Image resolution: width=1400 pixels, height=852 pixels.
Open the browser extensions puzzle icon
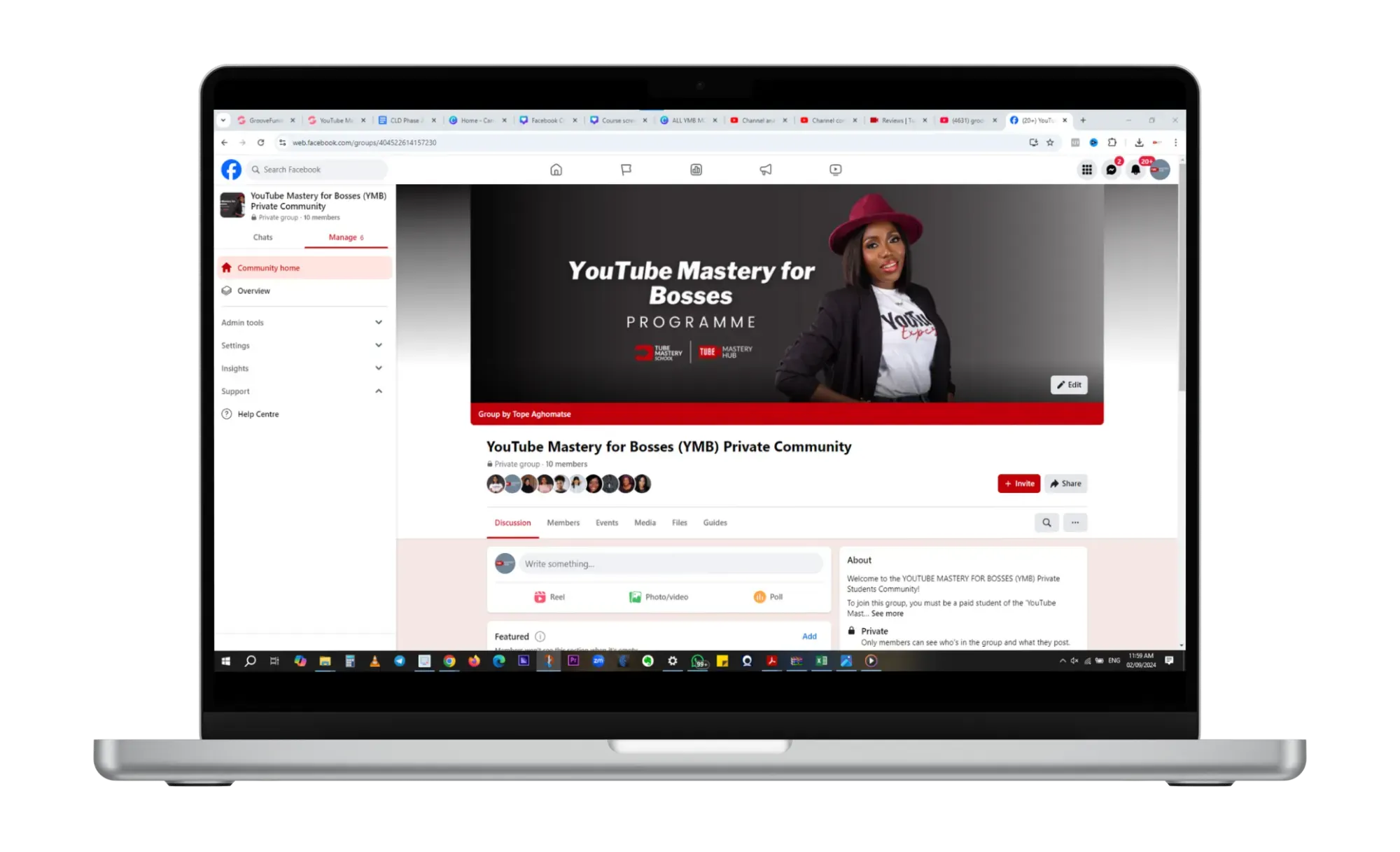click(x=1112, y=142)
